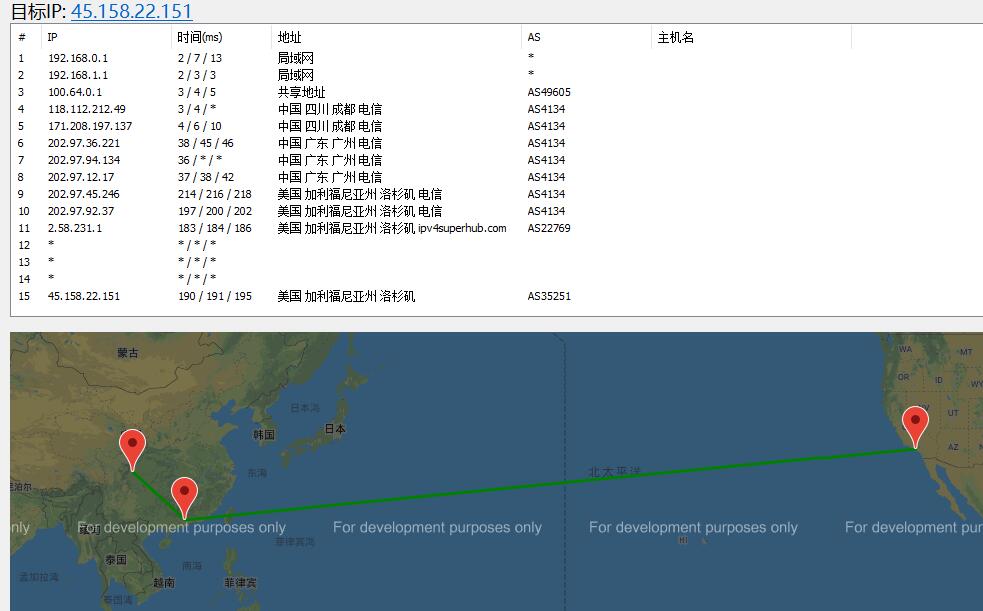
Task: Click the IP column header
Action: (x=53, y=37)
